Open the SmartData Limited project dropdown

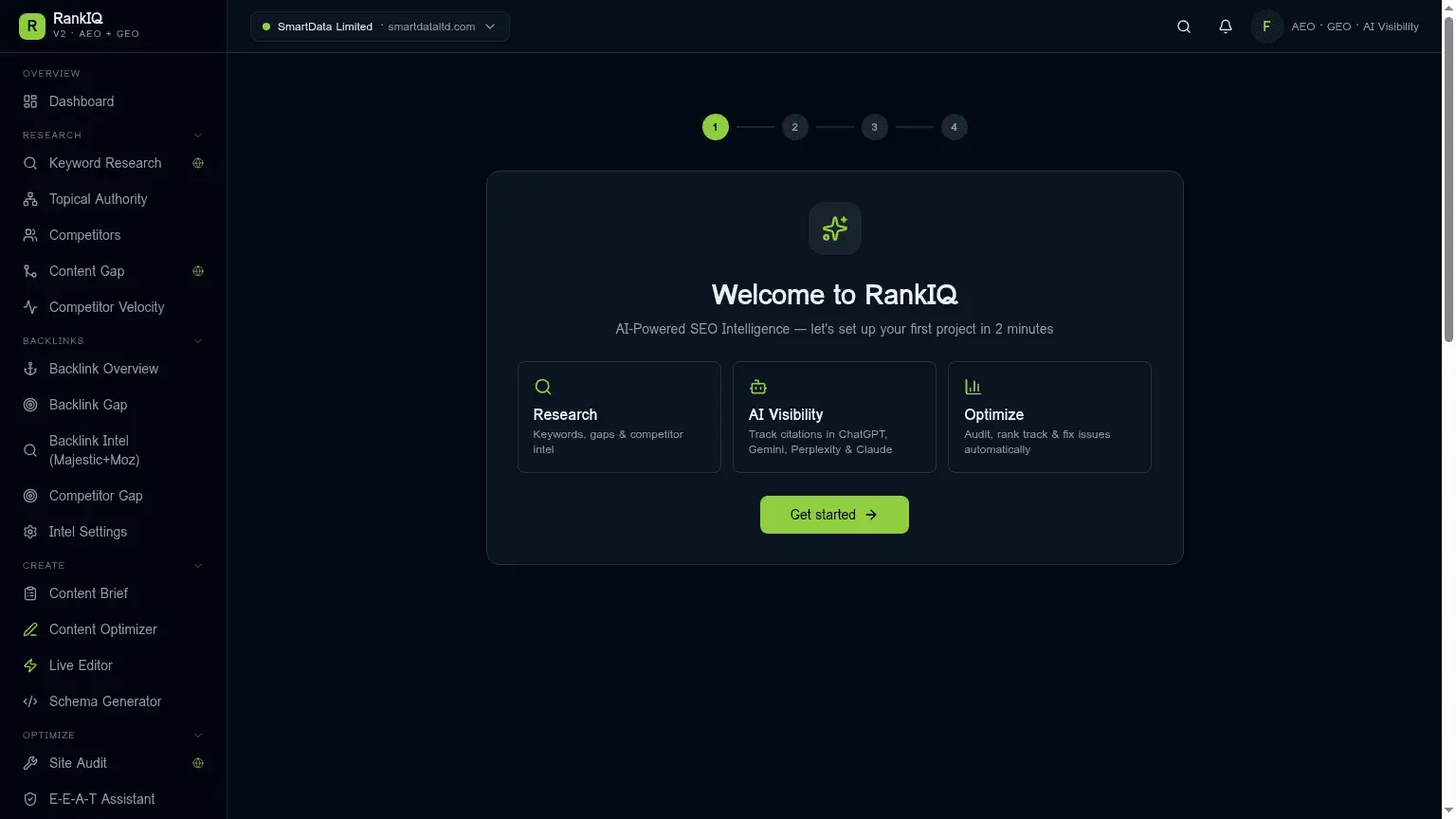[x=380, y=27]
